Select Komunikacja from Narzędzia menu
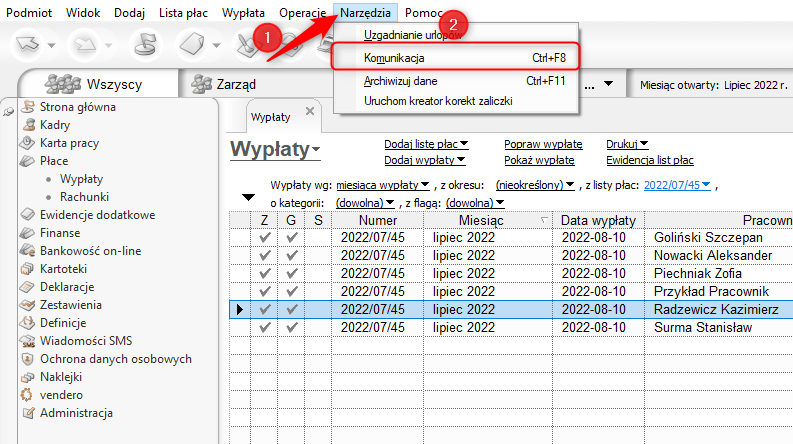The width and height of the screenshot is (793, 444). [455, 58]
